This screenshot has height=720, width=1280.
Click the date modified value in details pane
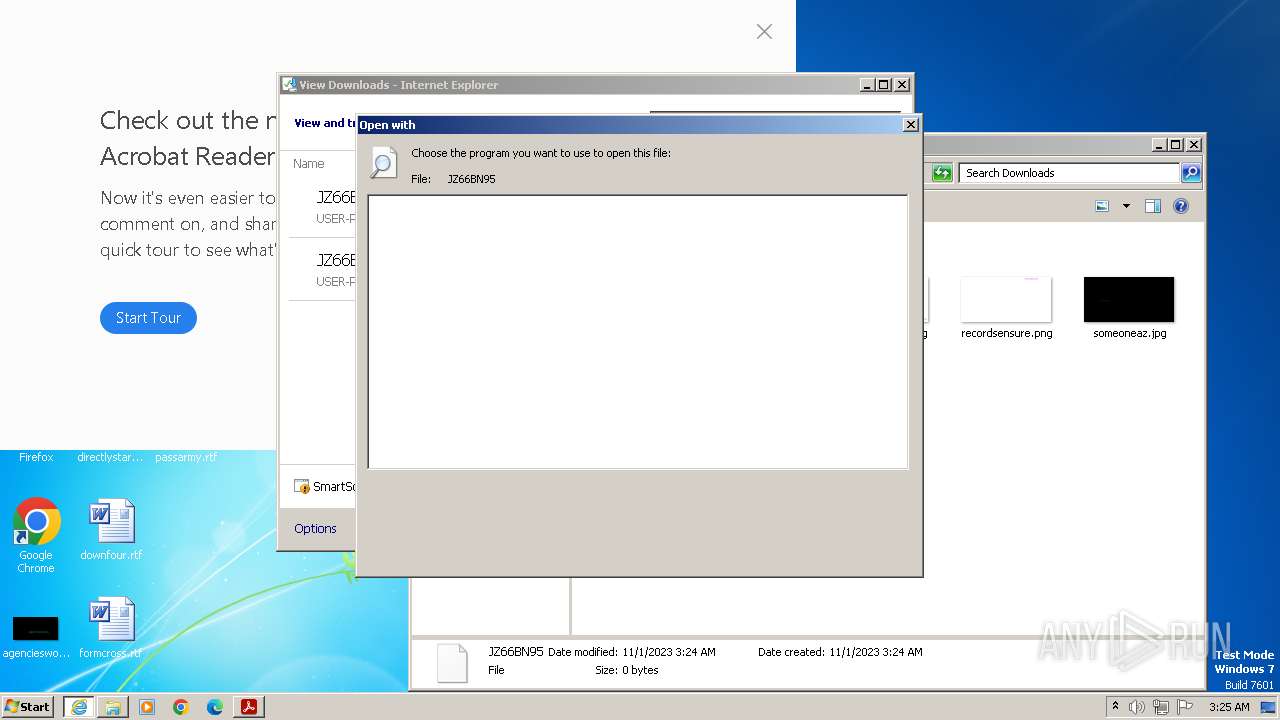click(669, 652)
